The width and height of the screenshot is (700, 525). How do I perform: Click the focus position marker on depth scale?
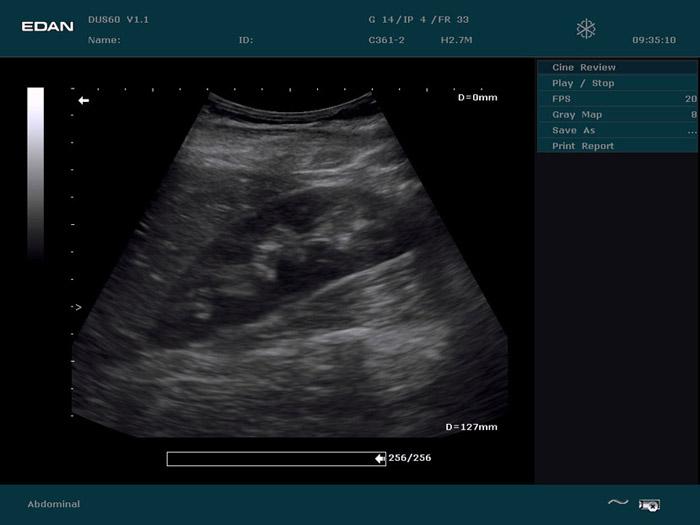(77, 308)
